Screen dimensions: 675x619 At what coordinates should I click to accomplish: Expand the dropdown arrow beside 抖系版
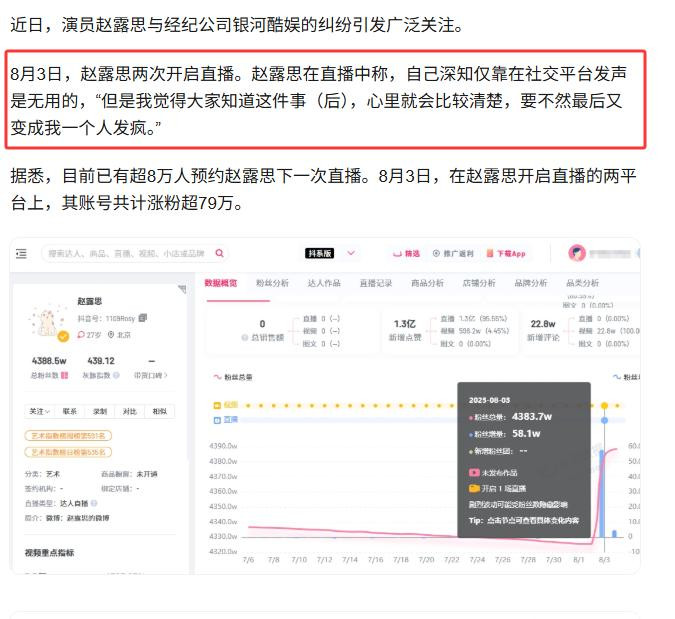[351, 253]
